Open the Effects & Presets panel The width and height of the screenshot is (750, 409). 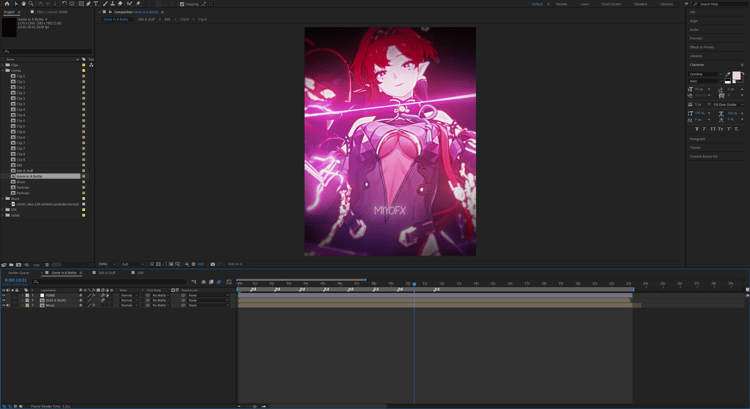(x=702, y=47)
